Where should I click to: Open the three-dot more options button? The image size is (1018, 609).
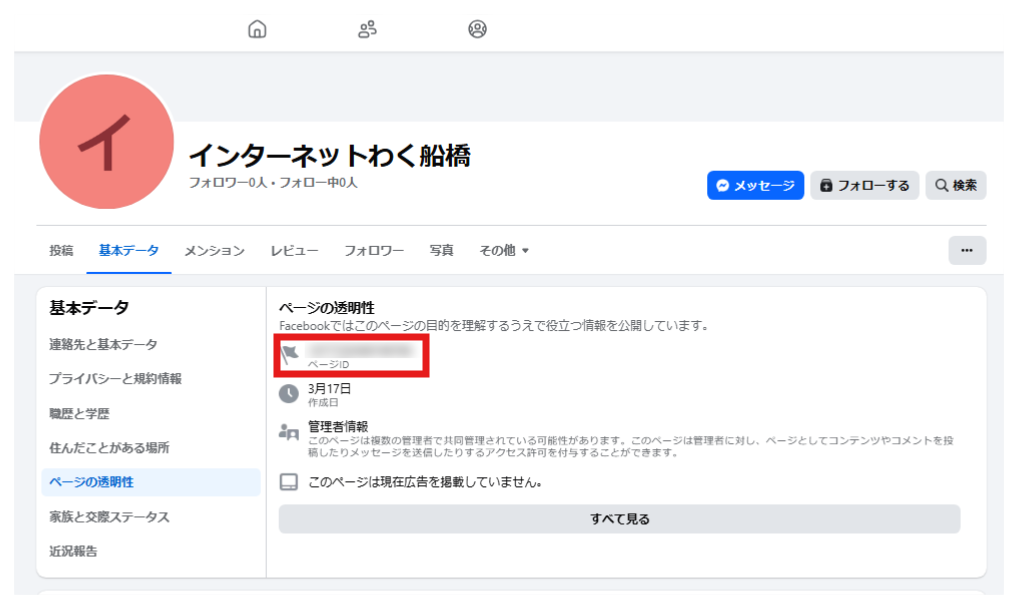click(966, 250)
